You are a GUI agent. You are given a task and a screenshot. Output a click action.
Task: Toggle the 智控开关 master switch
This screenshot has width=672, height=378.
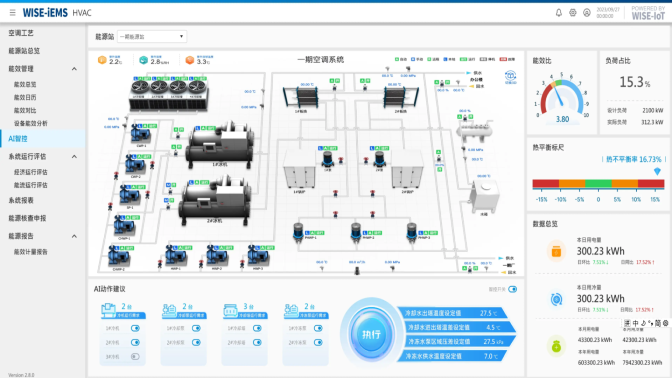coord(513,289)
